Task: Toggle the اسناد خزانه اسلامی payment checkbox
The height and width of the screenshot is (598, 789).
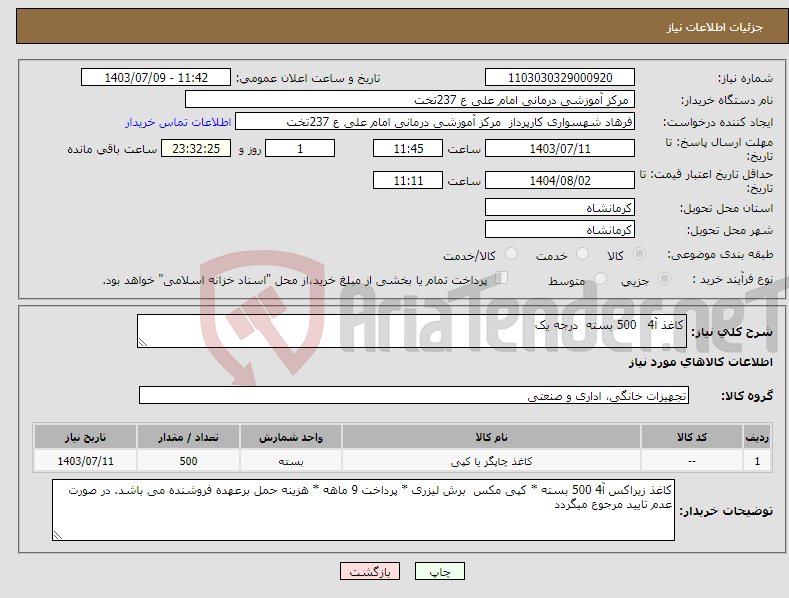Action: [x=502, y=277]
